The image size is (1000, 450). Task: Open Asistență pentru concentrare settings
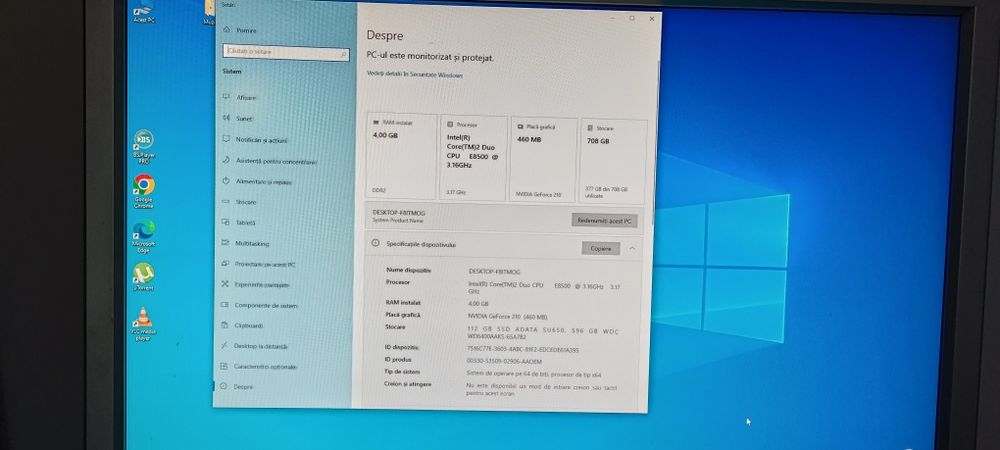coord(276,161)
